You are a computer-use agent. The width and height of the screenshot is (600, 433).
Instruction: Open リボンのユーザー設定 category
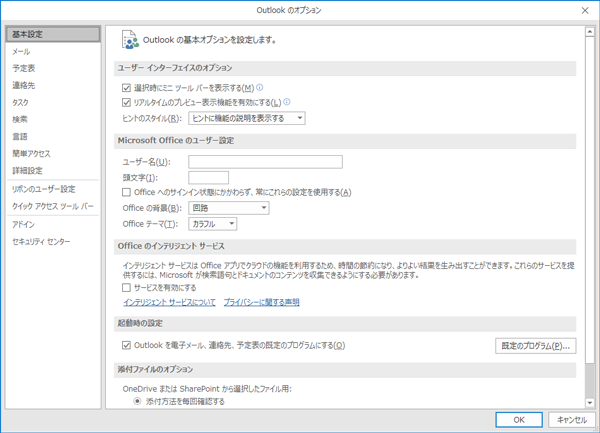[53, 189]
